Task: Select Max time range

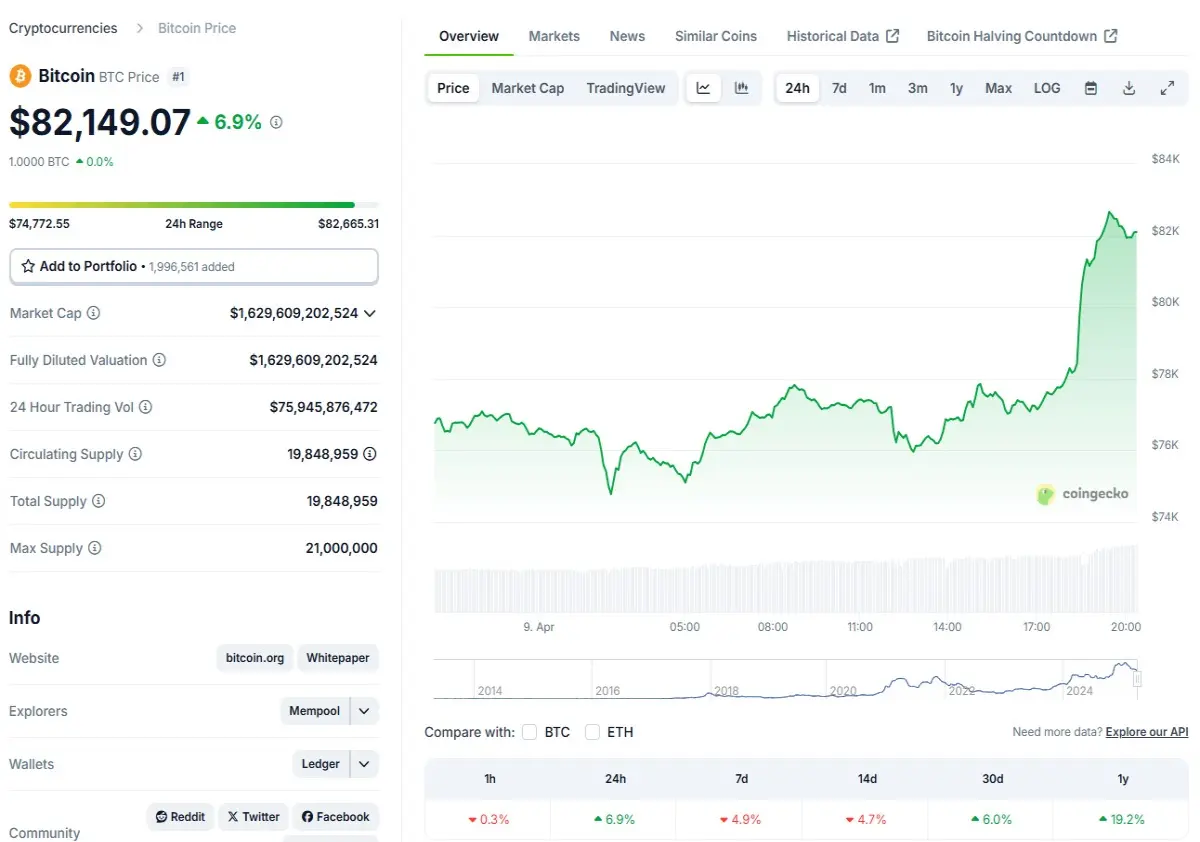Action: click(x=998, y=88)
